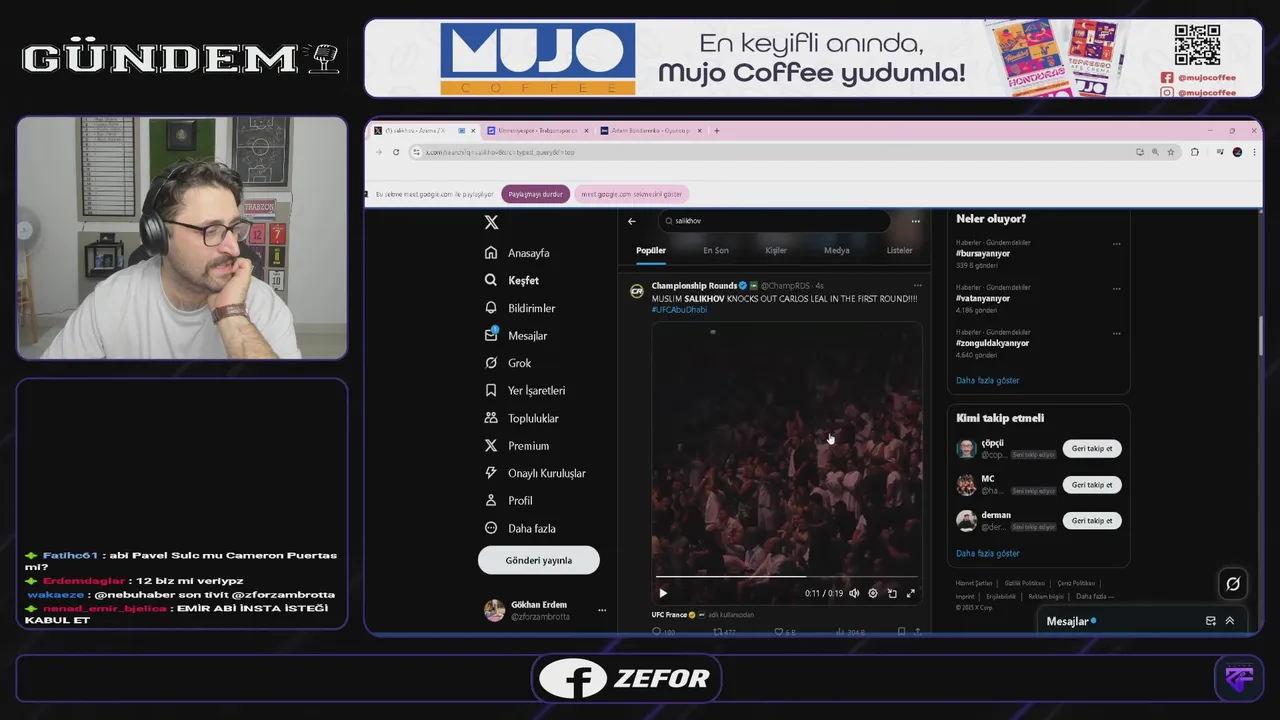The height and width of the screenshot is (720, 1280).
Task: Open Championship Rounds profile avatar
Action: tap(637, 291)
